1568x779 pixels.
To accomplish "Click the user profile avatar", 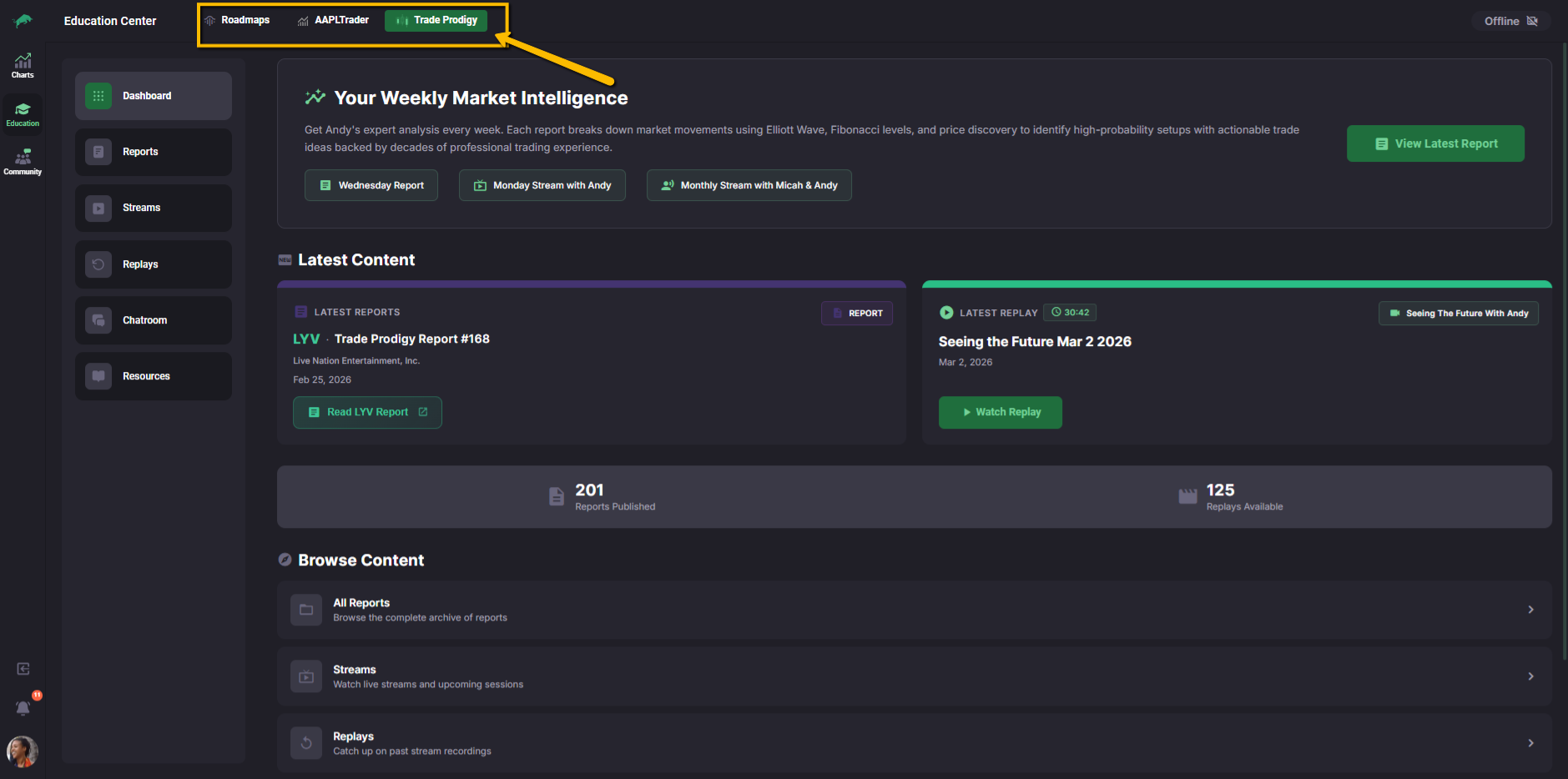I will [23, 751].
